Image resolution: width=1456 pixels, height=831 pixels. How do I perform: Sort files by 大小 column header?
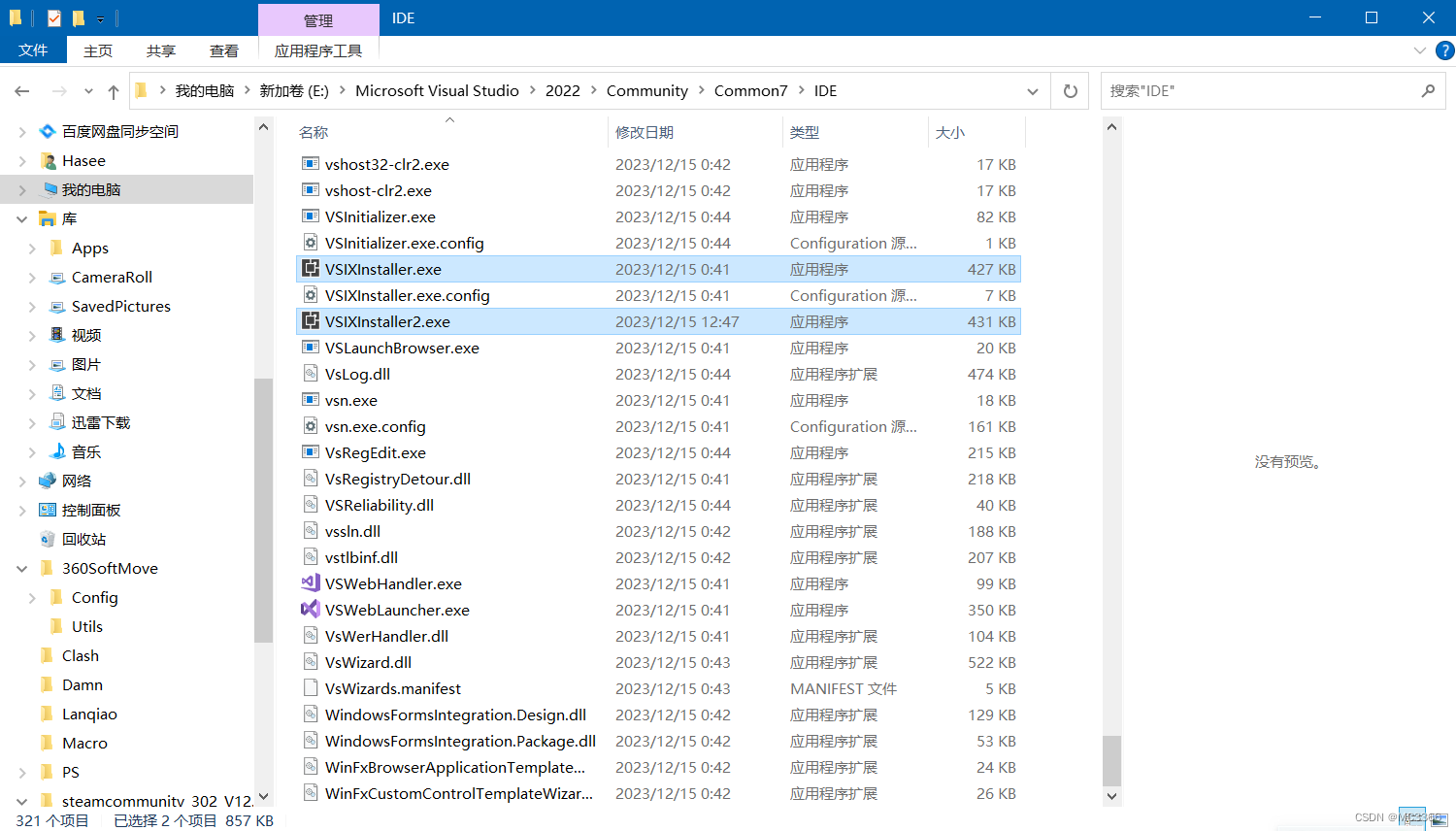(x=950, y=132)
